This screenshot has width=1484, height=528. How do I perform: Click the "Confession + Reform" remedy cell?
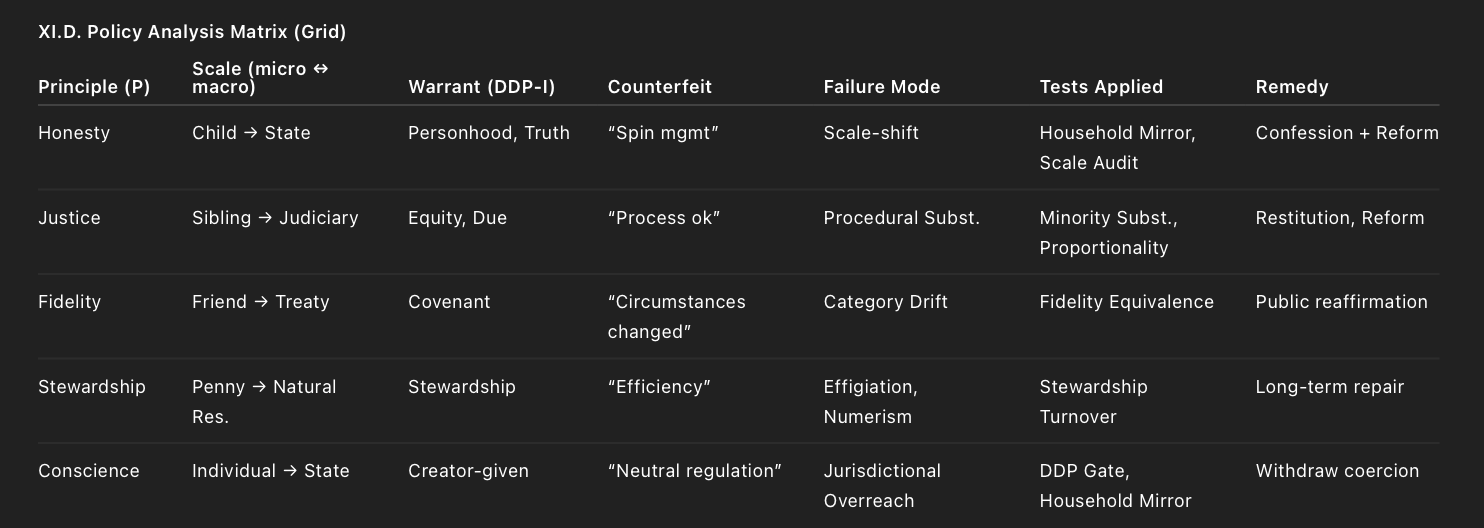coord(1346,133)
